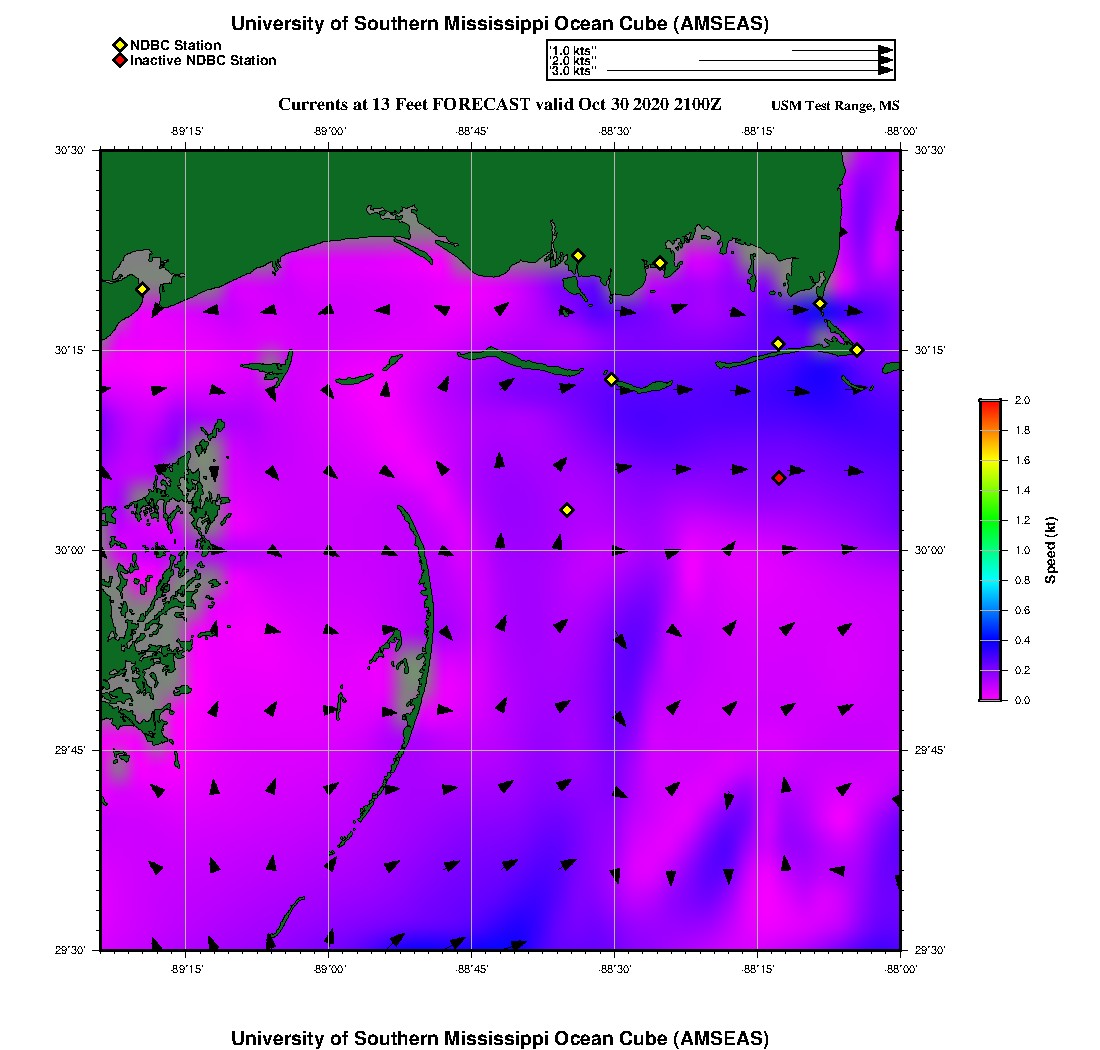Click the 1.0 kts reference arrow

[x=841, y=50]
